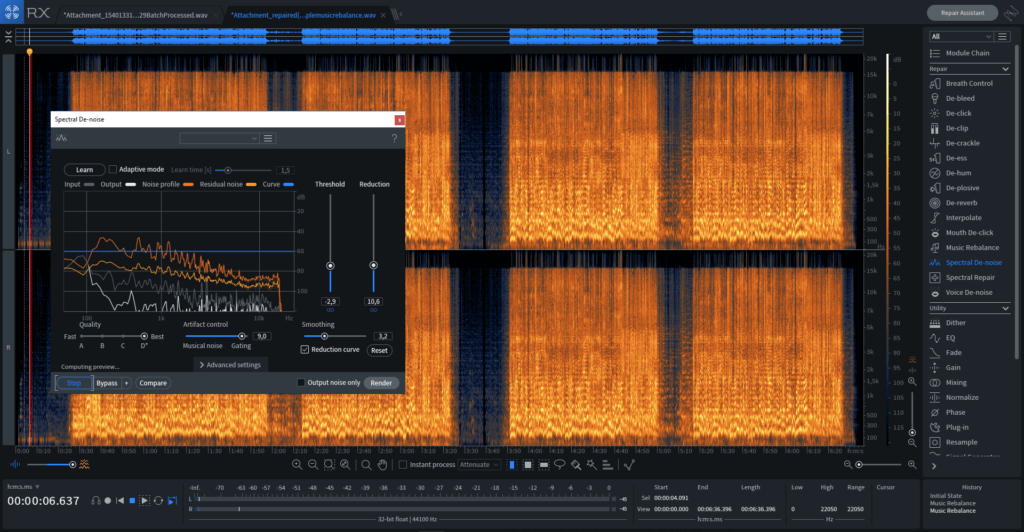Select the Magic Wand selection tool

coord(592,465)
